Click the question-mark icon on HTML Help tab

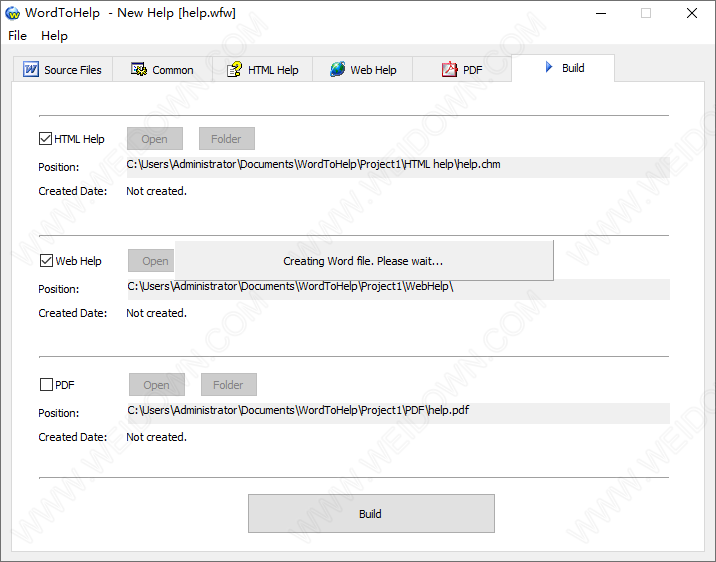(234, 69)
